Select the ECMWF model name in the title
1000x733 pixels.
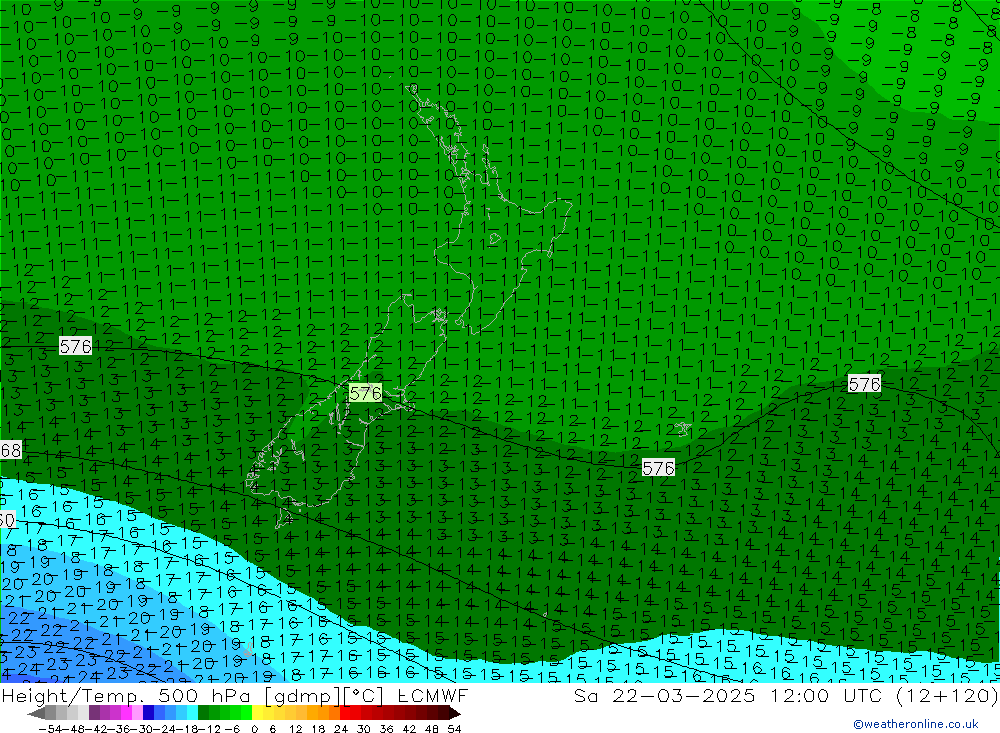[x=432, y=695]
